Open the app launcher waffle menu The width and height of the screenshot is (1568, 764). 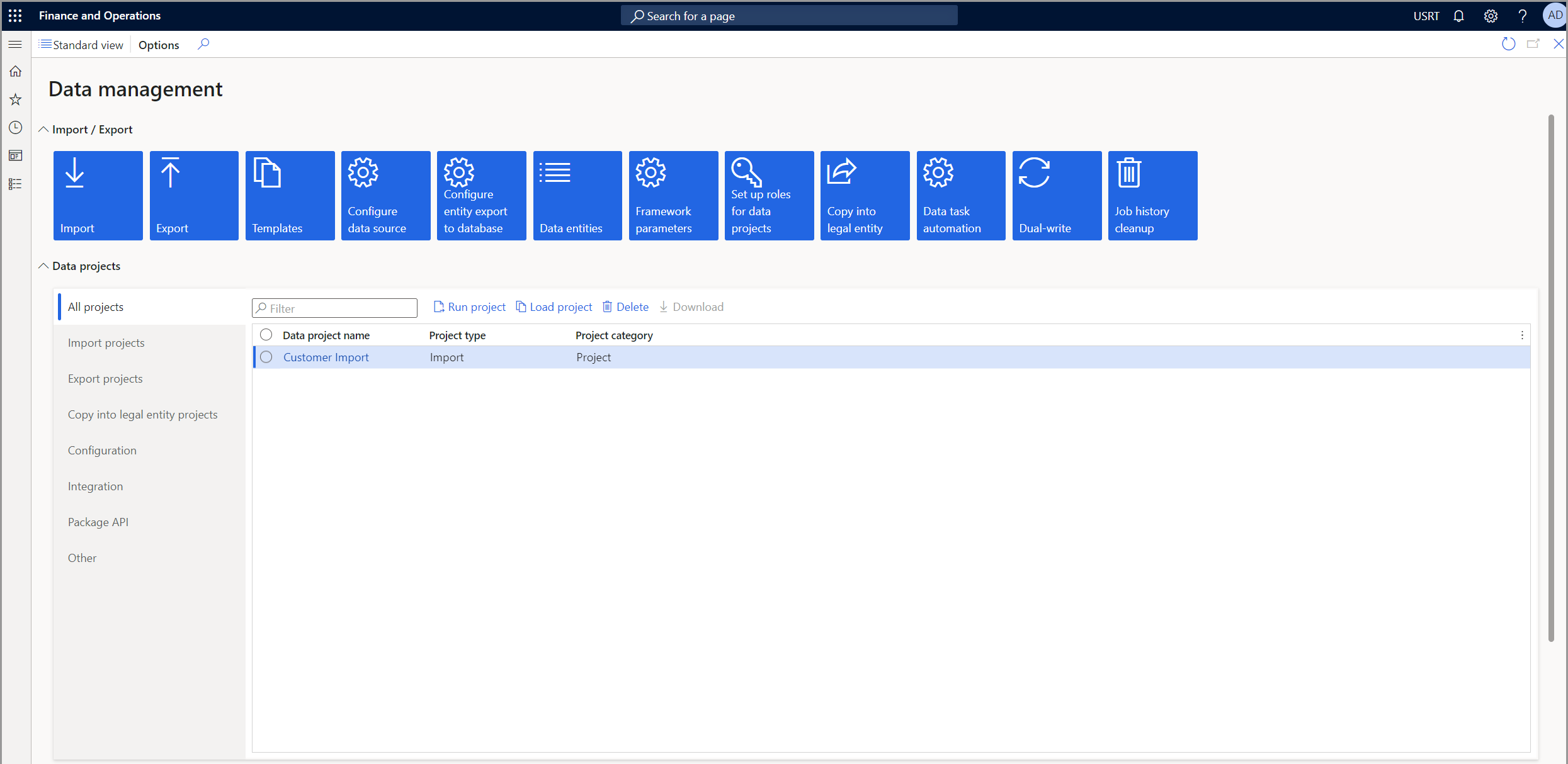point(15,16)
